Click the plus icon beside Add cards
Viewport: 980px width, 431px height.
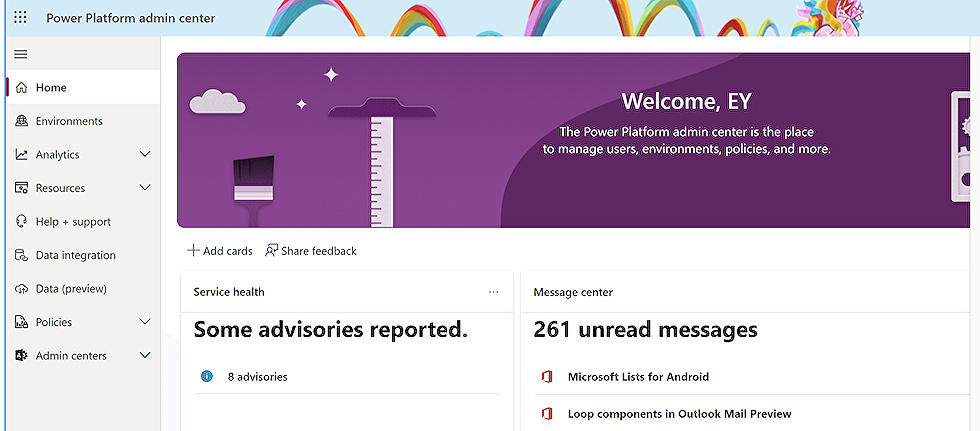coord(193,250)
